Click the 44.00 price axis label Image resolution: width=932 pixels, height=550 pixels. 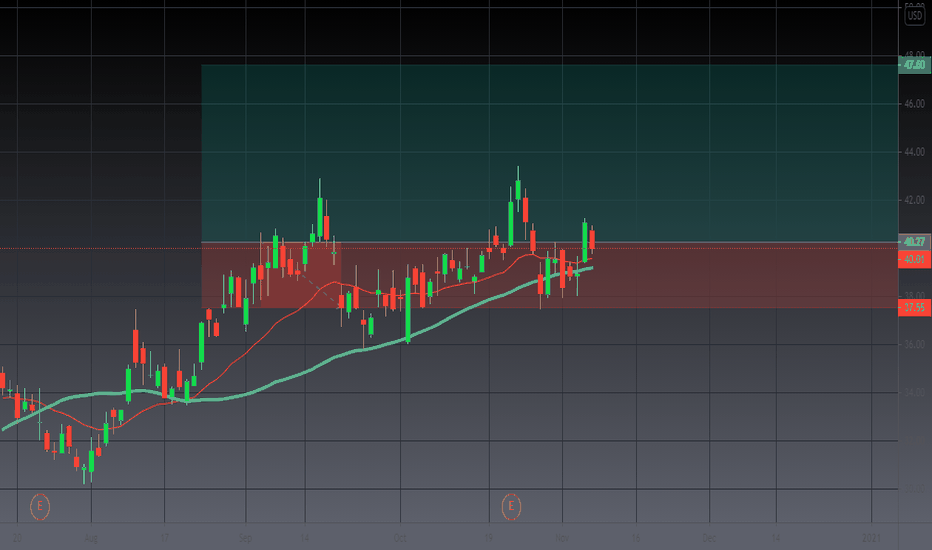tap(914, 152)
